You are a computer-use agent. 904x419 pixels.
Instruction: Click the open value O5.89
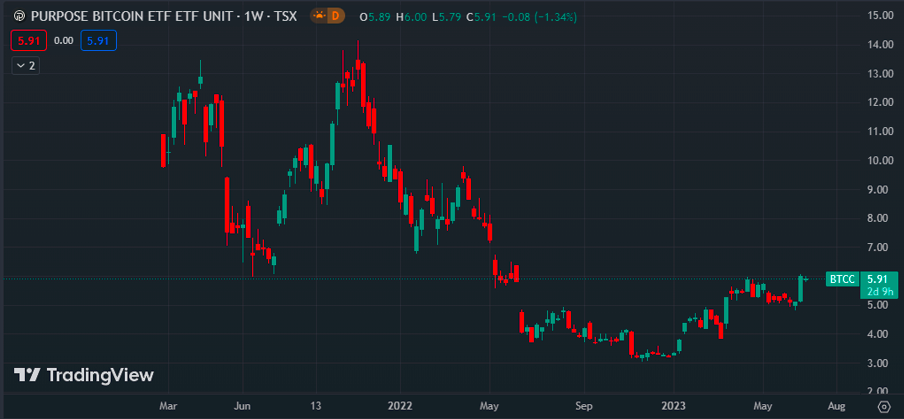click(376, 17)
